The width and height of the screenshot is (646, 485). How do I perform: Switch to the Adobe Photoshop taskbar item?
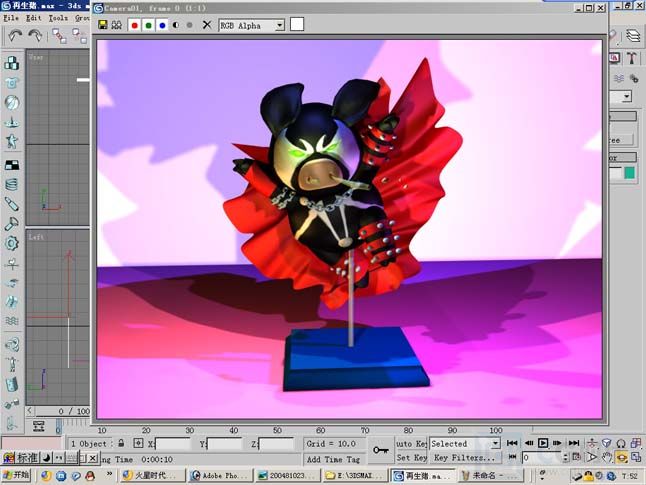(x=220, y=476)
